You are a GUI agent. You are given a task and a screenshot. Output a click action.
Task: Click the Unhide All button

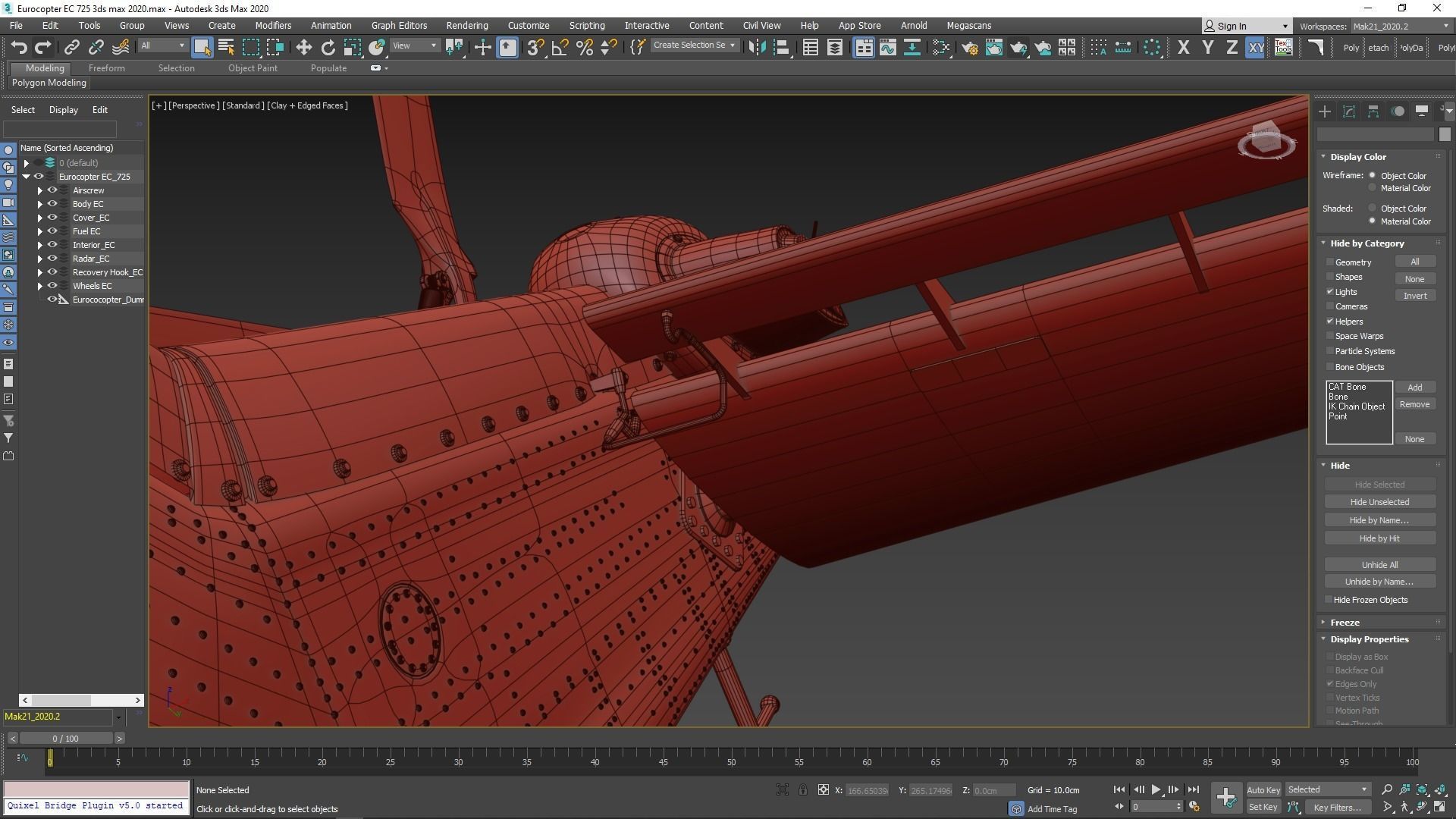pyautogui.click(x=1379, y=565)
